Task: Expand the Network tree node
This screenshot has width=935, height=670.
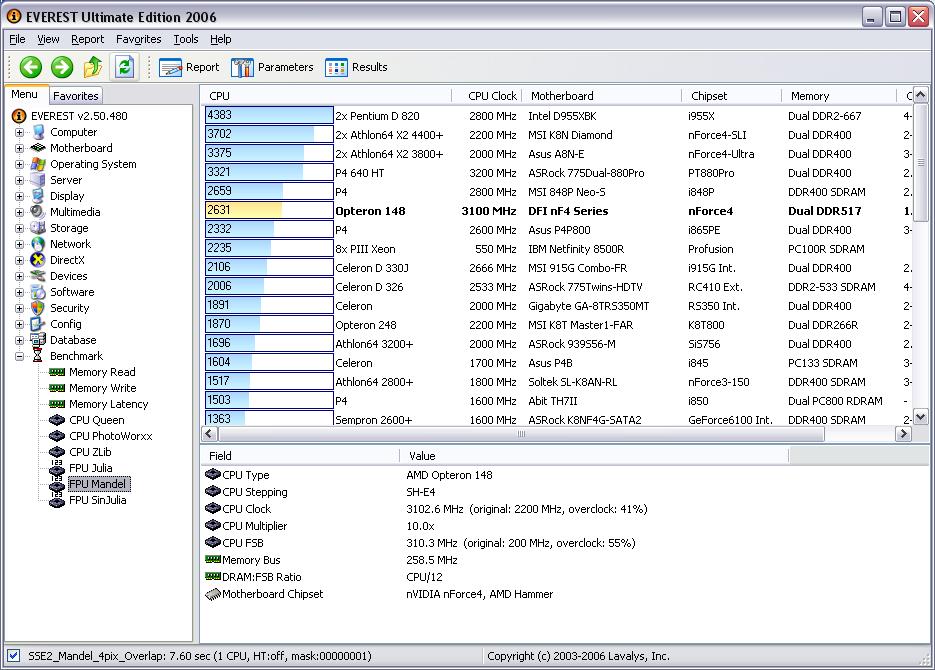Action: pos(19,244)
